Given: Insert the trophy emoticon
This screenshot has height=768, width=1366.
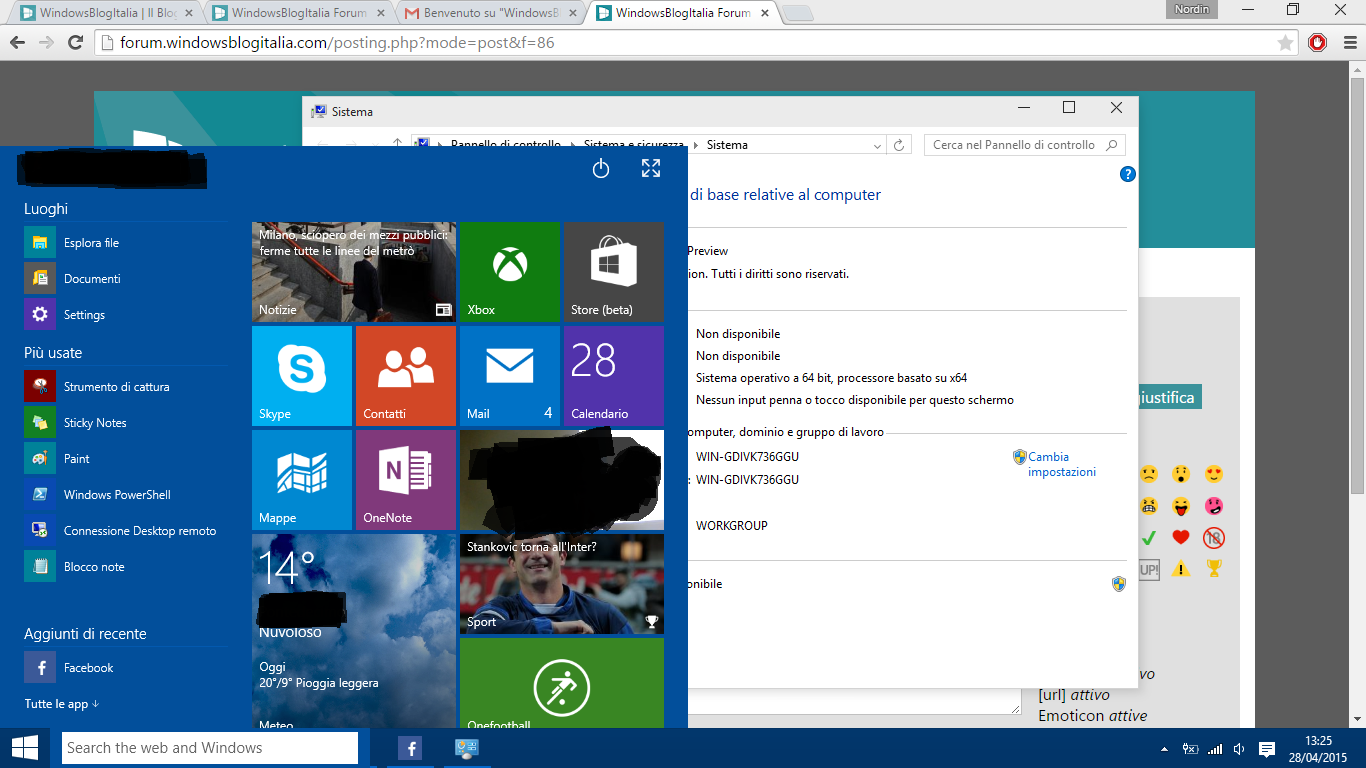Looking at the screenshot, I should tap(1214, 569).
